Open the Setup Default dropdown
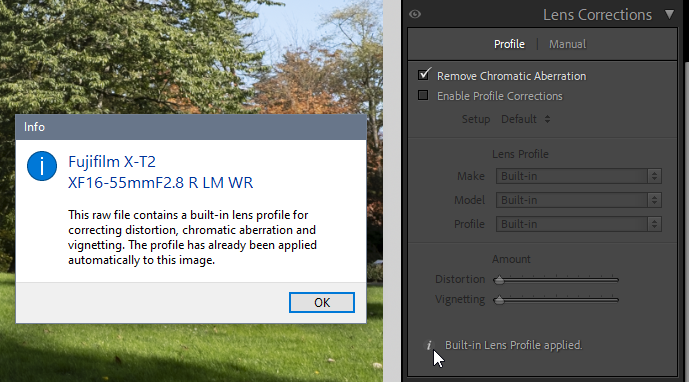The width and height of the screenshot is (689, 382). coord(526,119)
